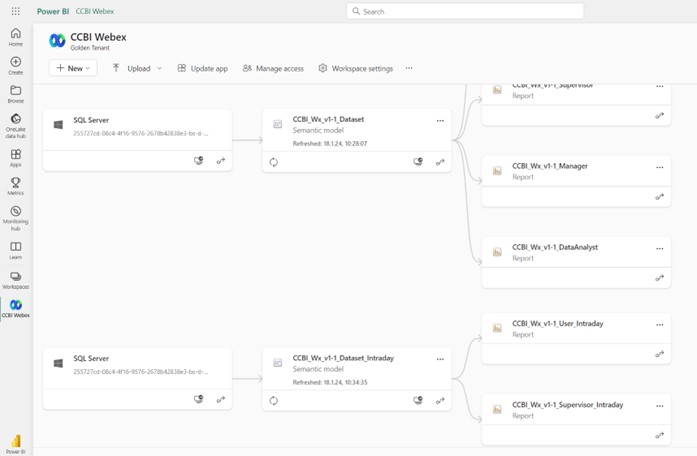697x456 pixels.
Task: Go to Home in the sidebar
Action: [16, 37]
